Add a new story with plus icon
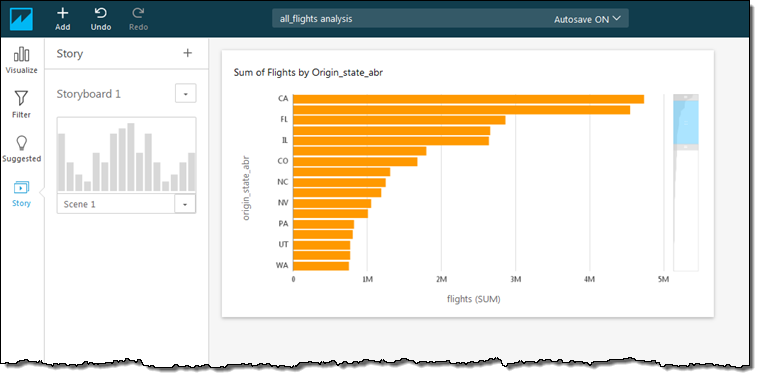 coord(188,53)
